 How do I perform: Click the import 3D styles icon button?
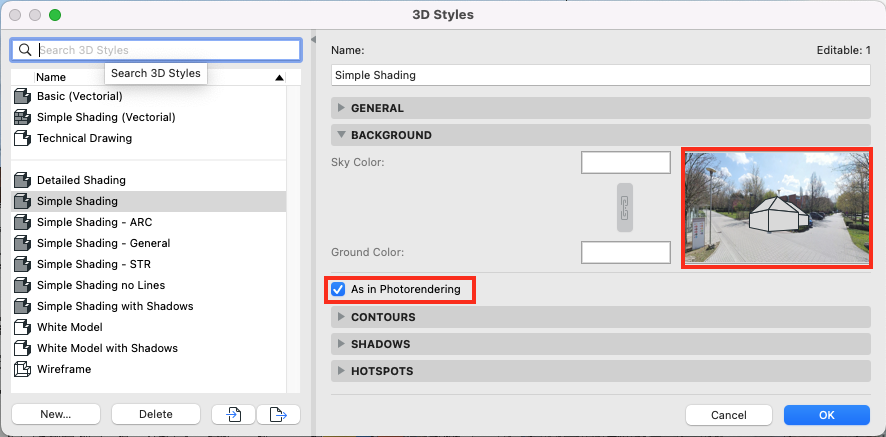tap(233, 414)
